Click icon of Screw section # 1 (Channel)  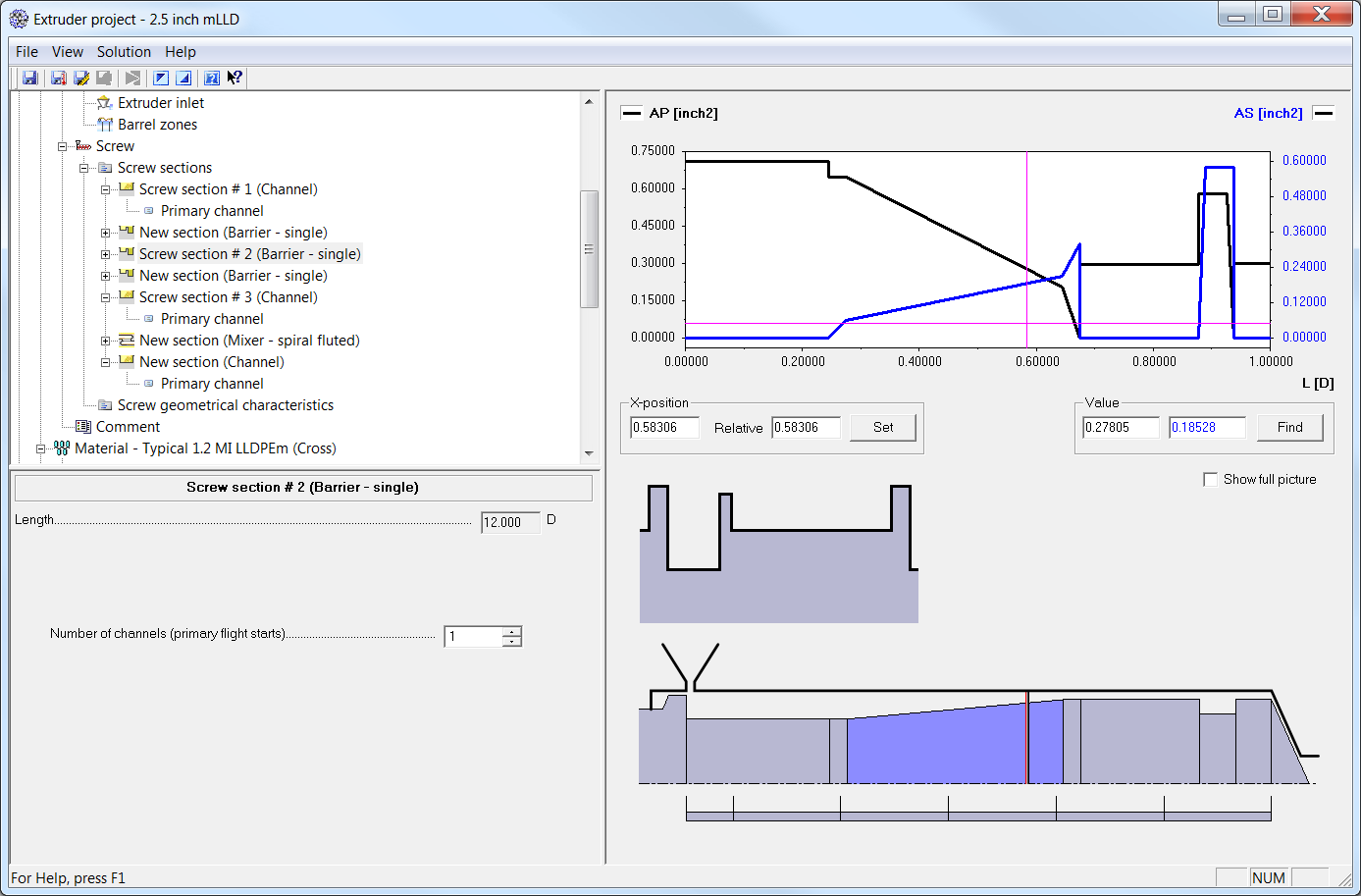click(127, 188)
